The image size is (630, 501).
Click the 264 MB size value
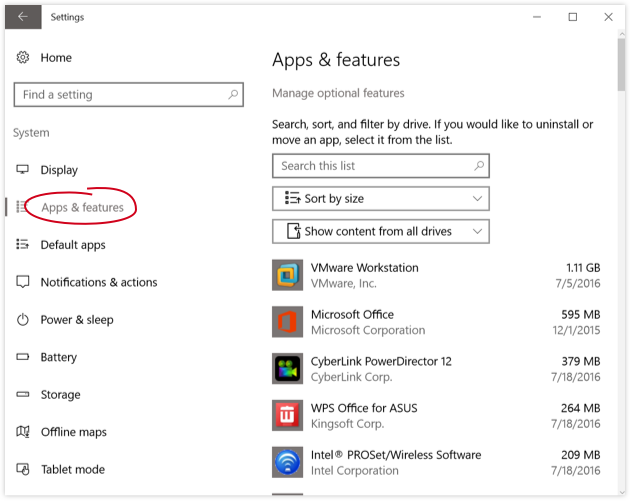(581, 408)
